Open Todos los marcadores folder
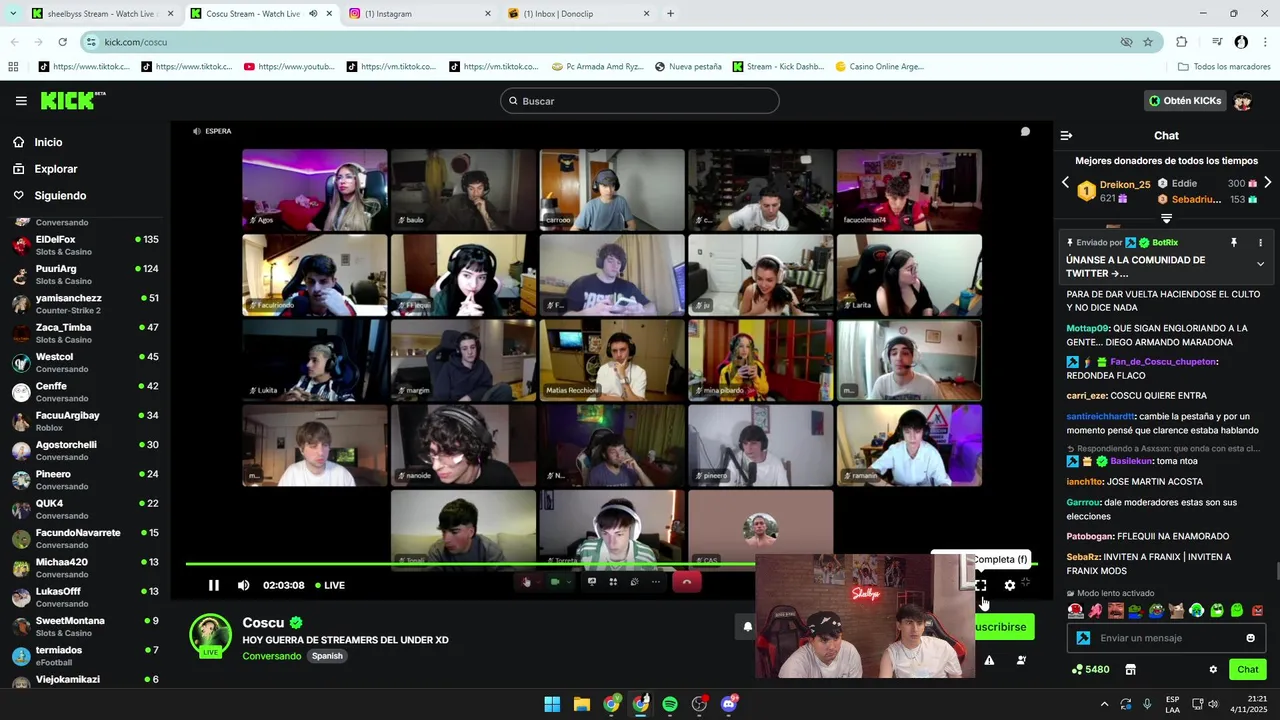This screenshot has width=1280, height=720. [1225, 67]
